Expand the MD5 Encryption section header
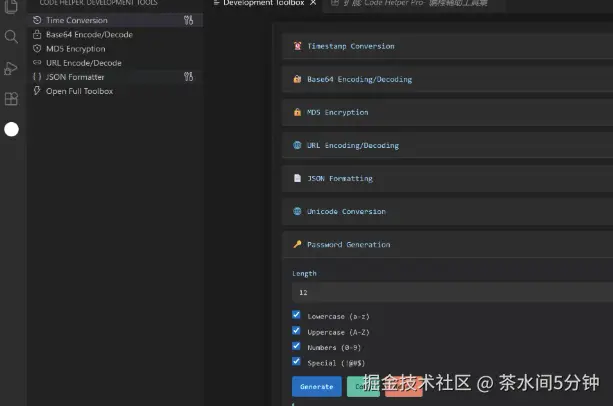The height and width of the screenshot is (406, 613). tap(448, 113)
